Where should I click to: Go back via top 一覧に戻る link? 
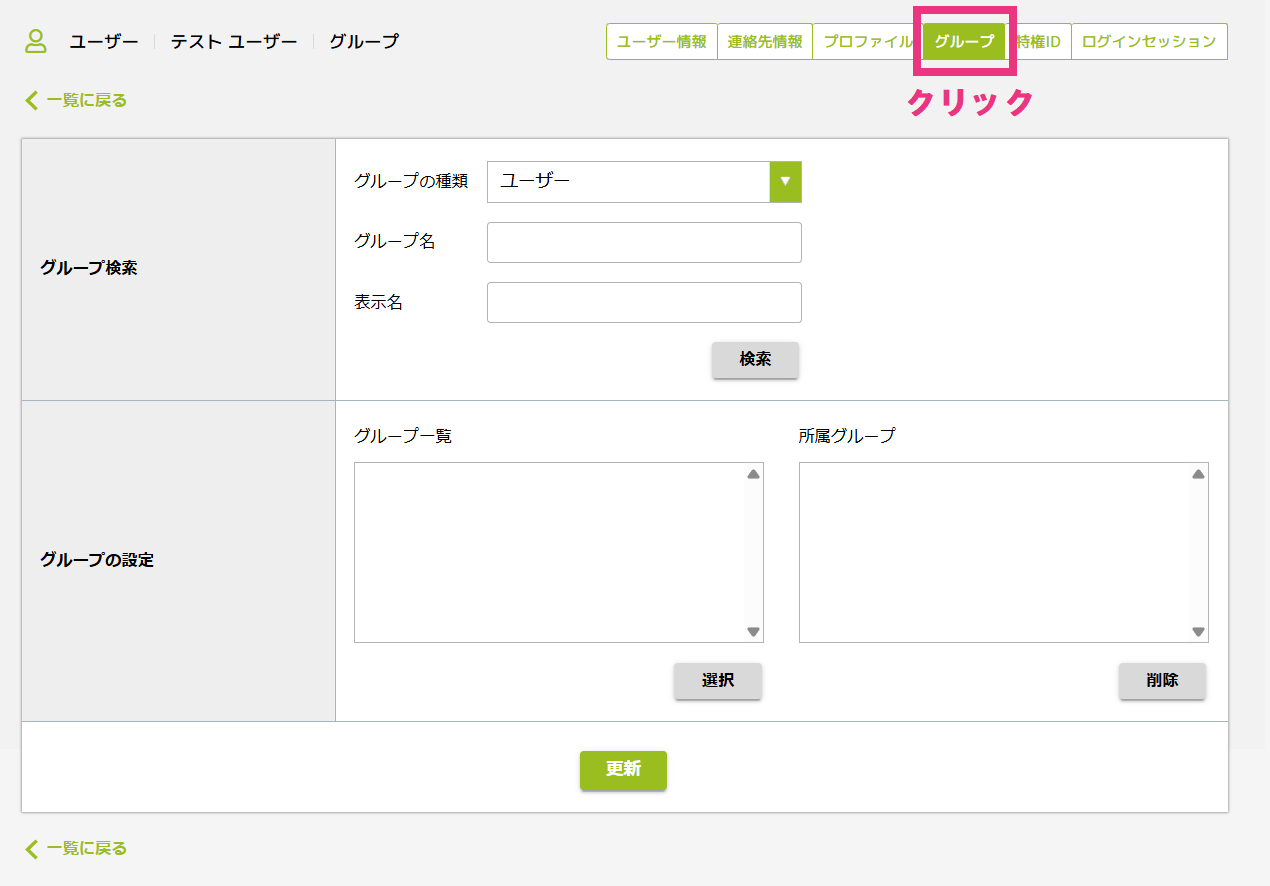76,100
